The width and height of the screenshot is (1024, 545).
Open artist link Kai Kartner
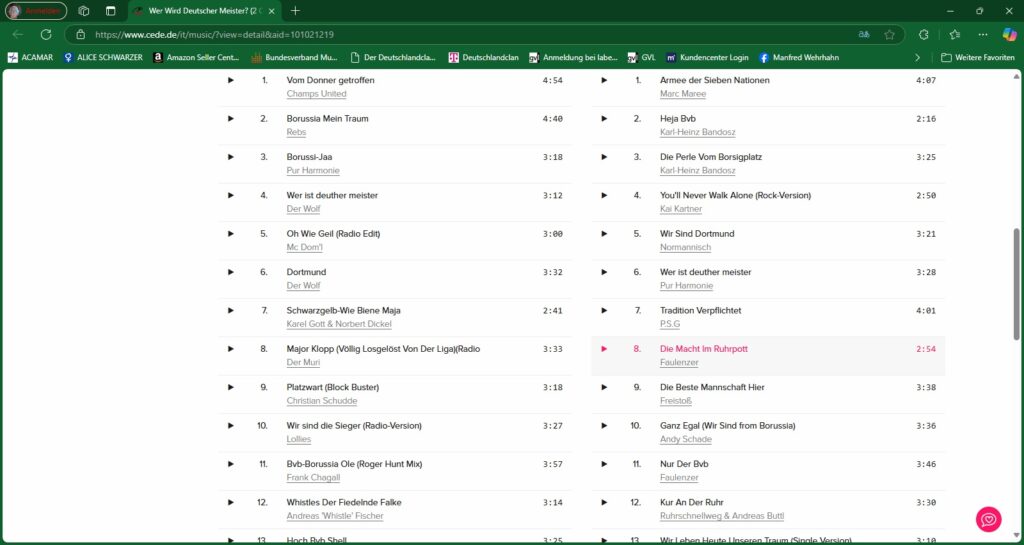681,209
